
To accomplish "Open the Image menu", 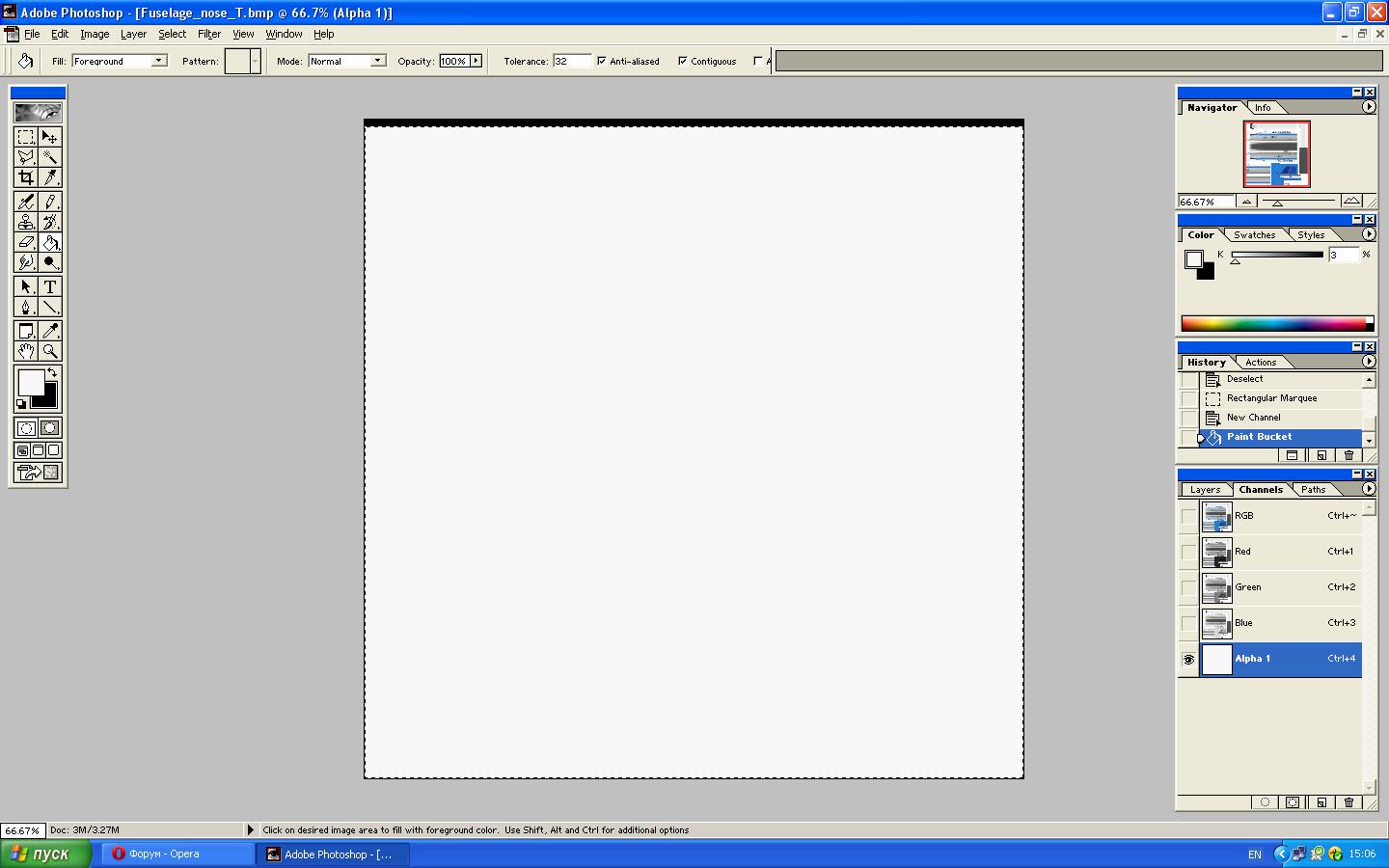I will tap(95, 34).
